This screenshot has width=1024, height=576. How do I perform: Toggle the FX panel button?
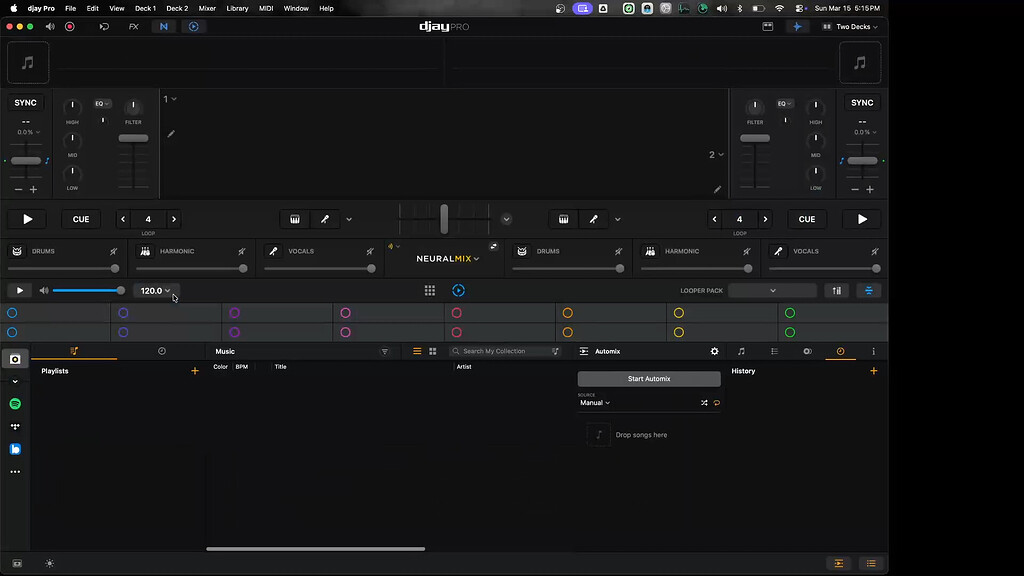[x=133, y=27]
